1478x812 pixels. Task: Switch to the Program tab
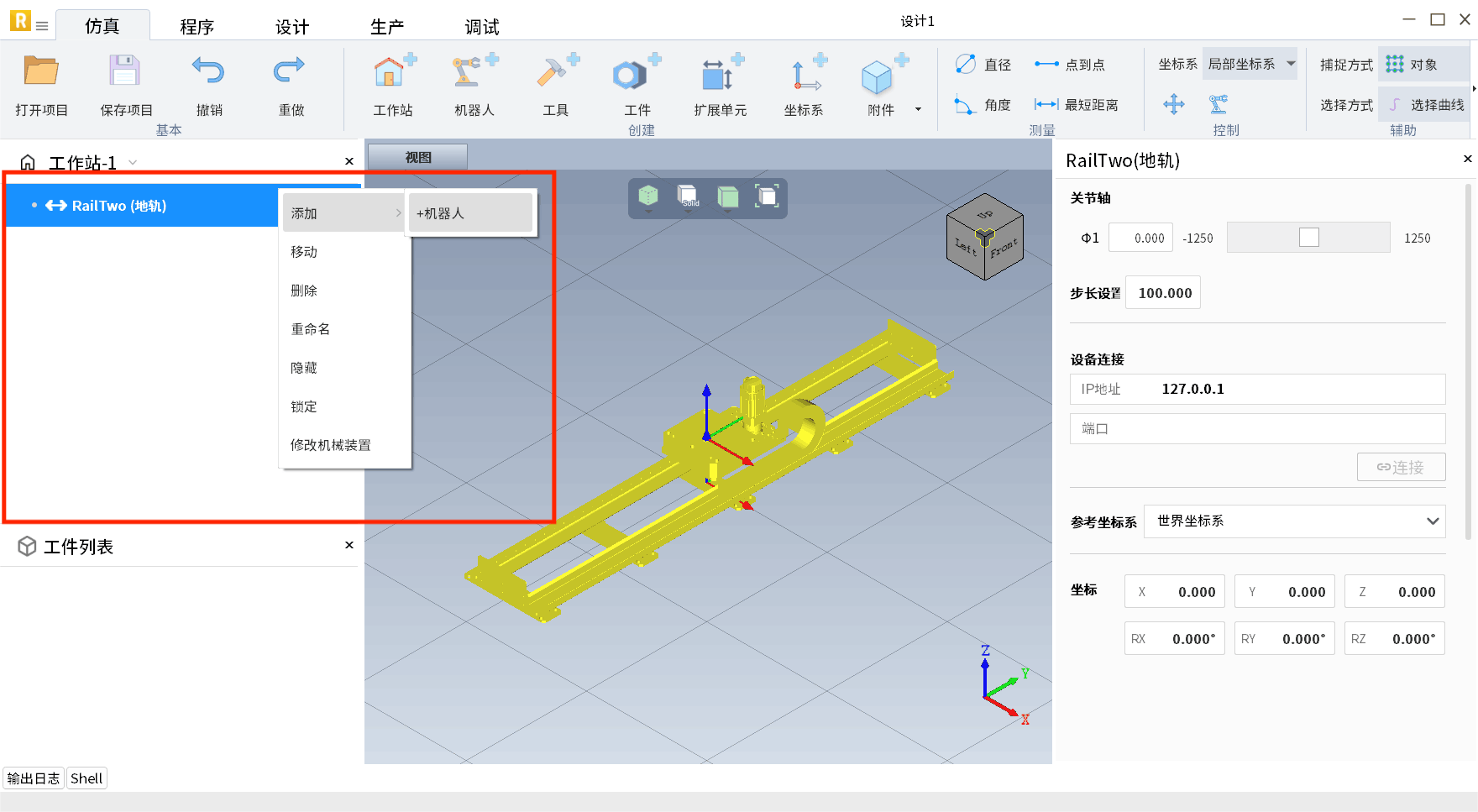click(x=197, y=27)
